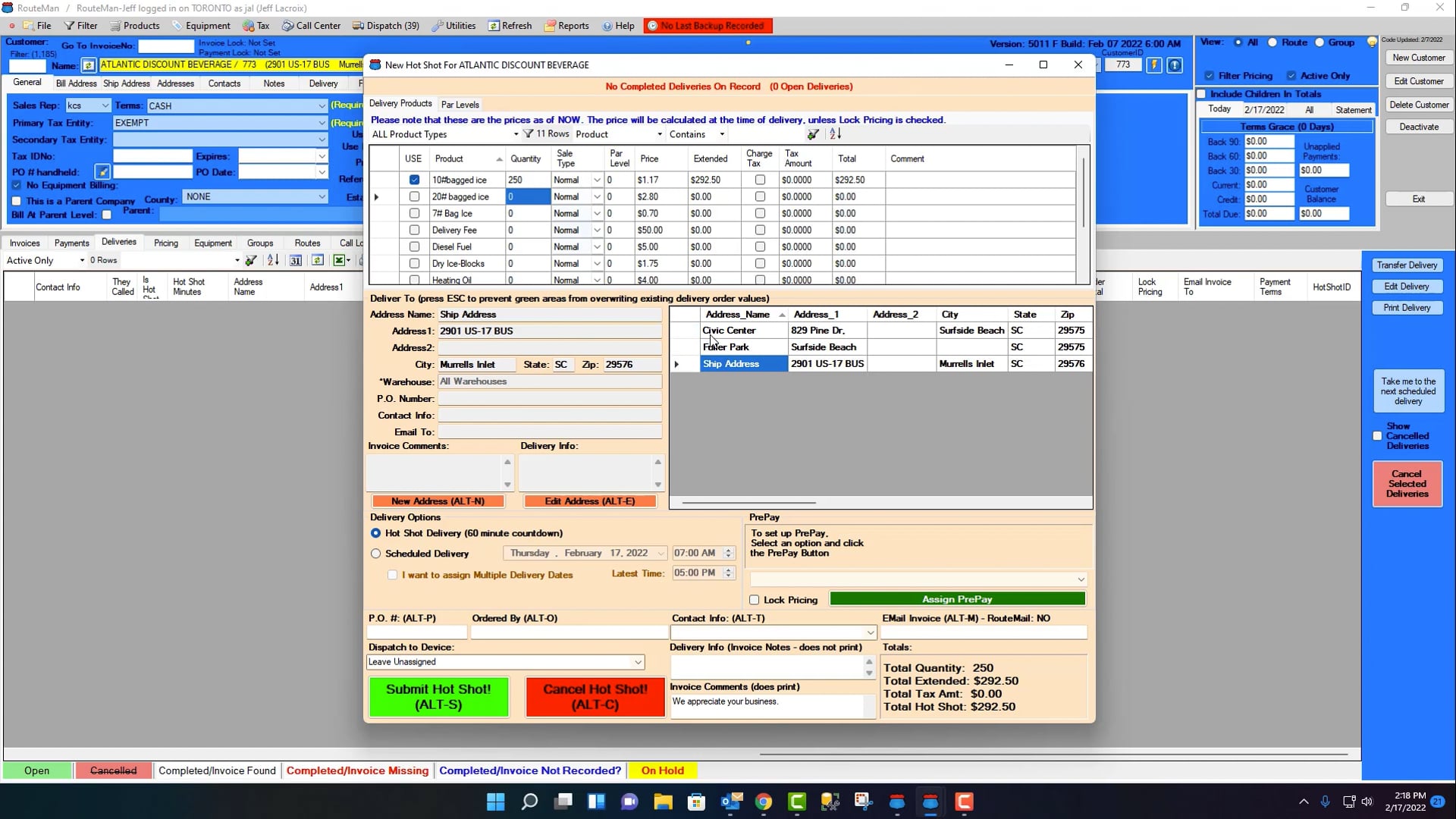1456x819 pixels.
Task: Open File Explorer from the taskbar
Action: click(x=664, y=802)
